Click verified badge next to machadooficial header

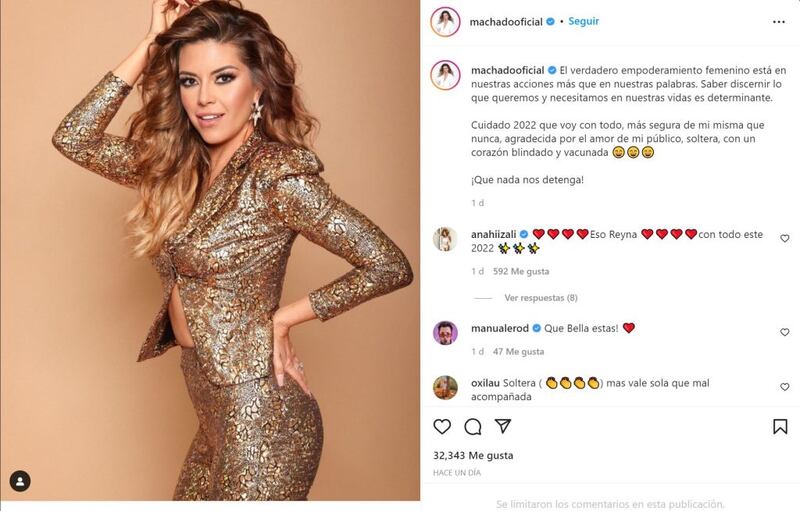(551, 22)
